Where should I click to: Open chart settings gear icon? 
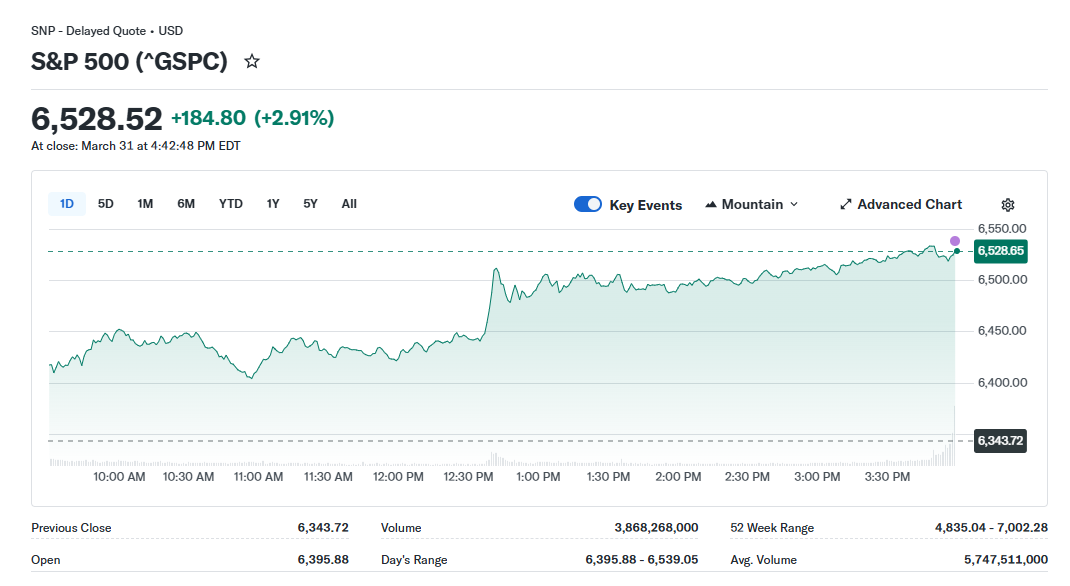click(x=1008, y=205)
